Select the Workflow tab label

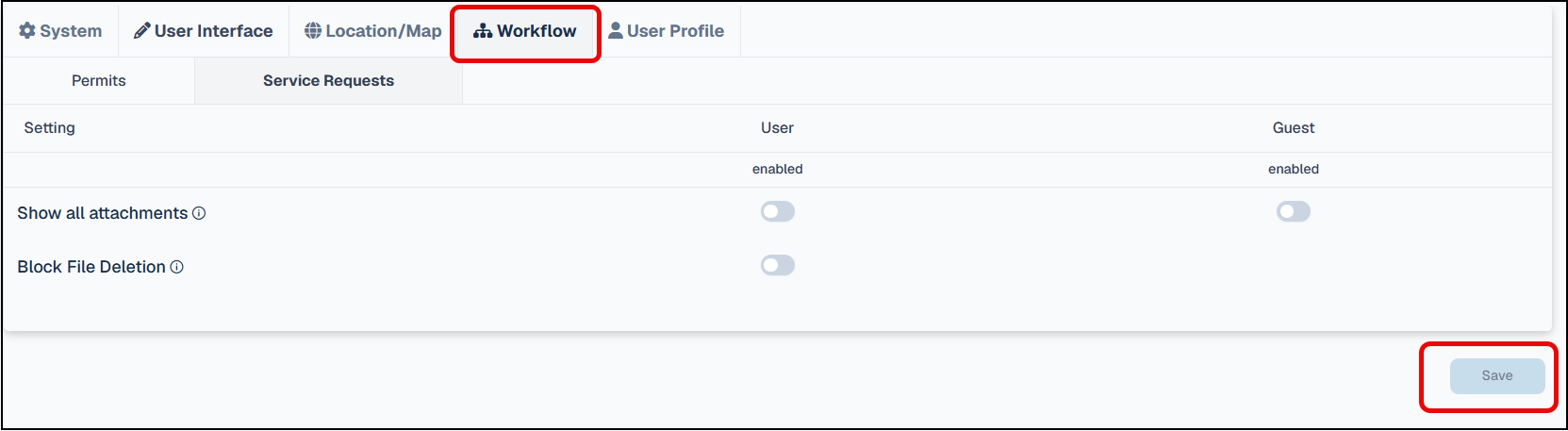536,30
